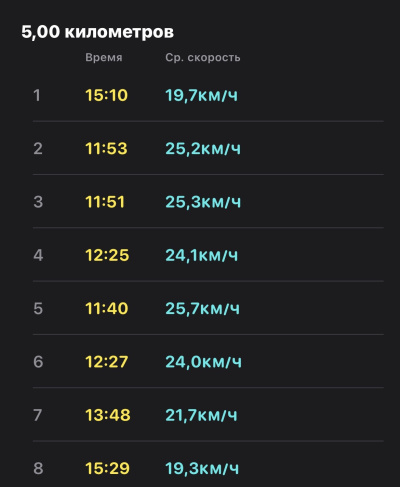Select split row number 6
Viewport: 400px width, 487px height.
pyautogui.click(x=208, y=362)
